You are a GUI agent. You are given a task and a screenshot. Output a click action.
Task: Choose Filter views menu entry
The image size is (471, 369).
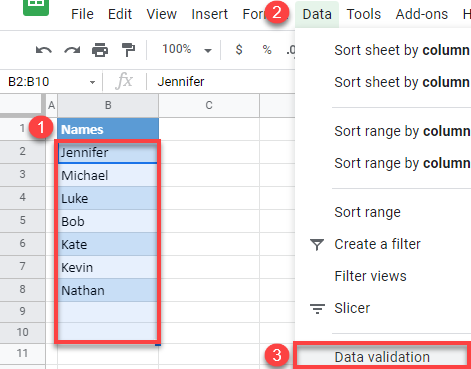click(370, 276)
